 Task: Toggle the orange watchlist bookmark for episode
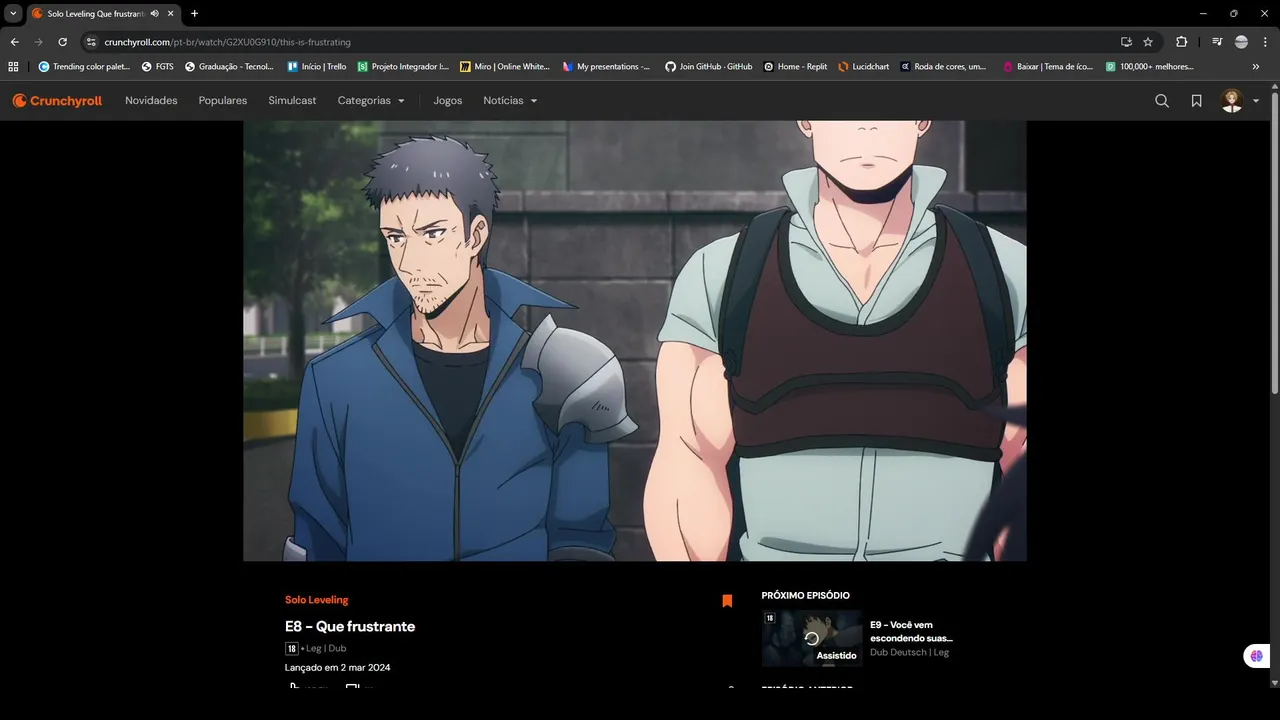727,601
